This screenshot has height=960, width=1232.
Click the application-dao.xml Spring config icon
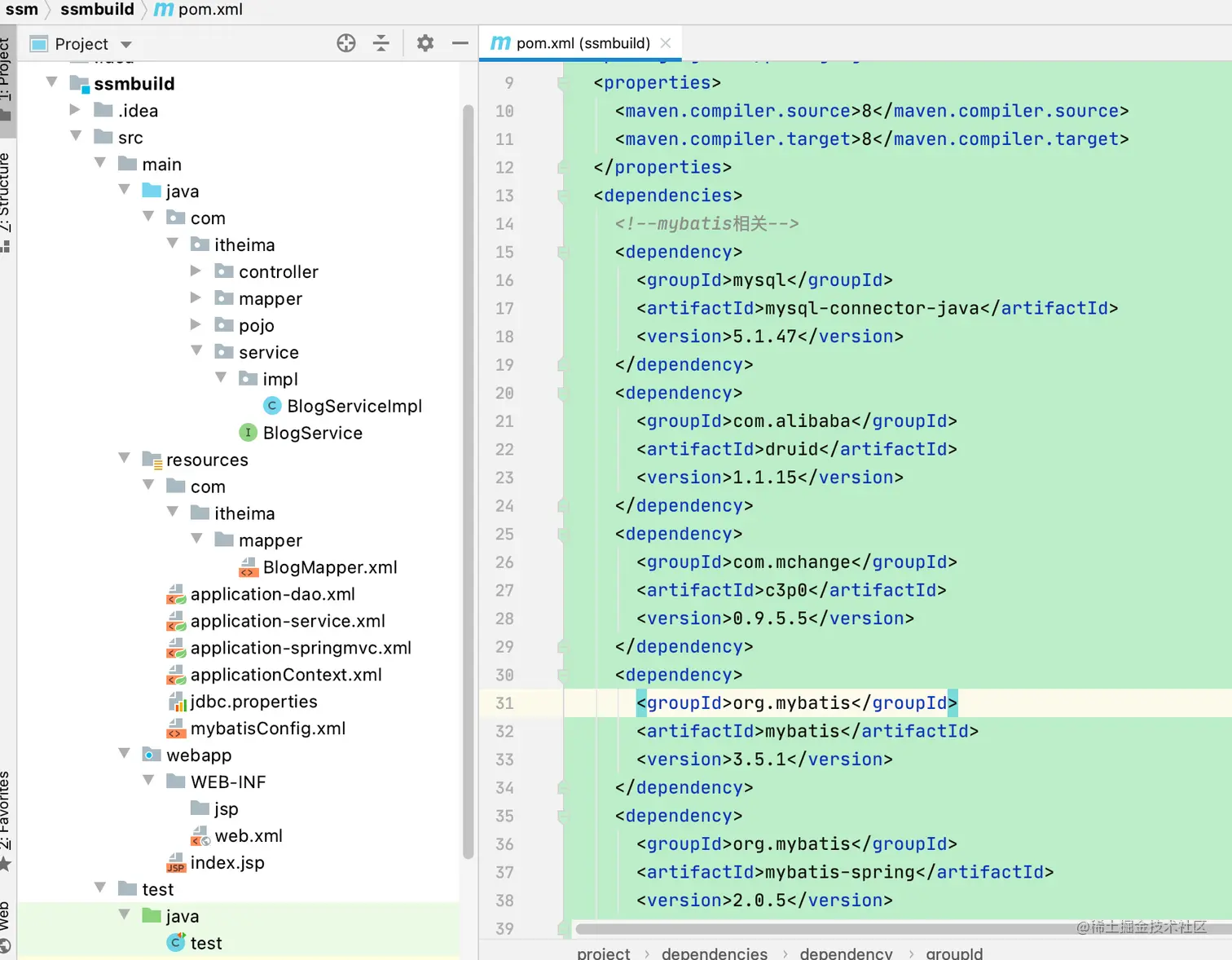coord(176,594)
